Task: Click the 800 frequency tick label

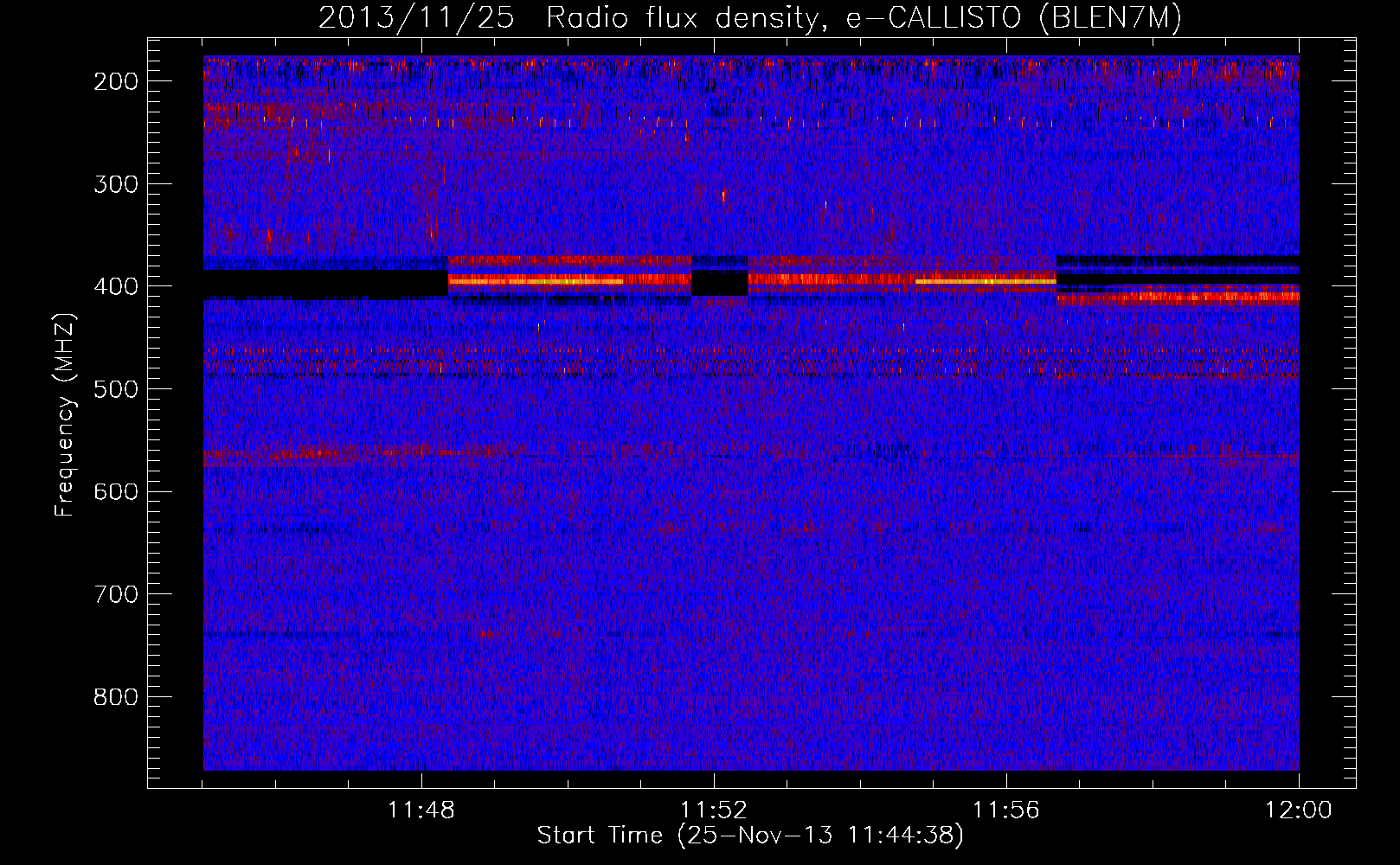Action: tap(115, 697)
